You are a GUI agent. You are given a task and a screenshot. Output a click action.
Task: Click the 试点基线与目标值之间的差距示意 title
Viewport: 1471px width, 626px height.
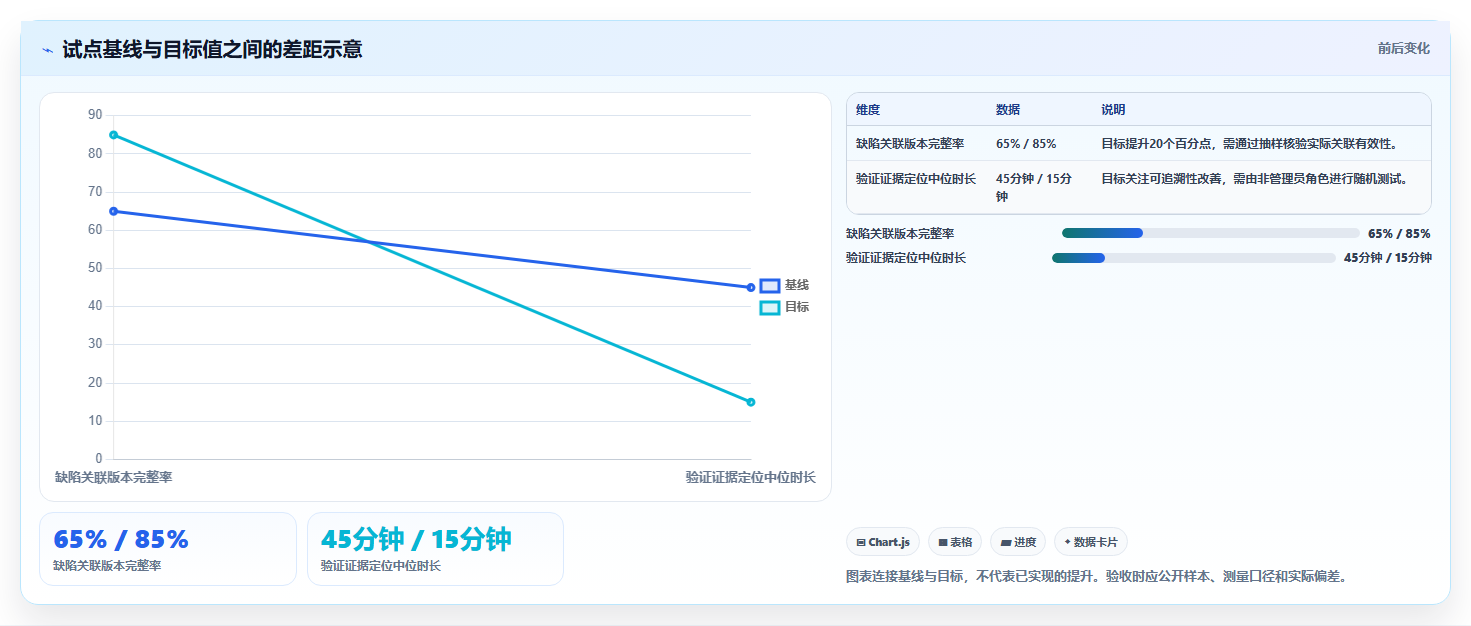pyautogui.click(x=212, y=49)
